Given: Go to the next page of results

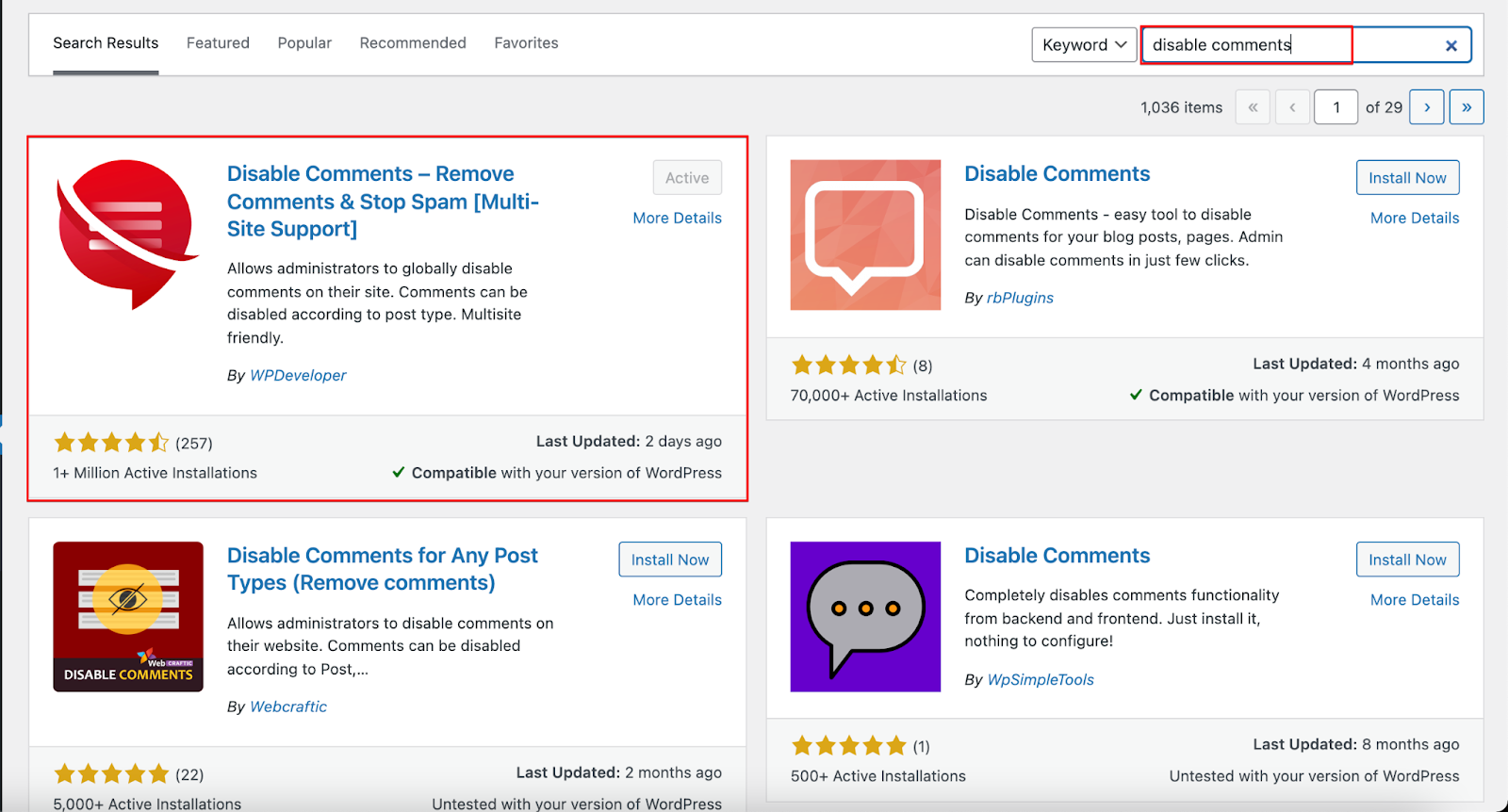Looking at the screenshot, I should tap(1427, 107).
